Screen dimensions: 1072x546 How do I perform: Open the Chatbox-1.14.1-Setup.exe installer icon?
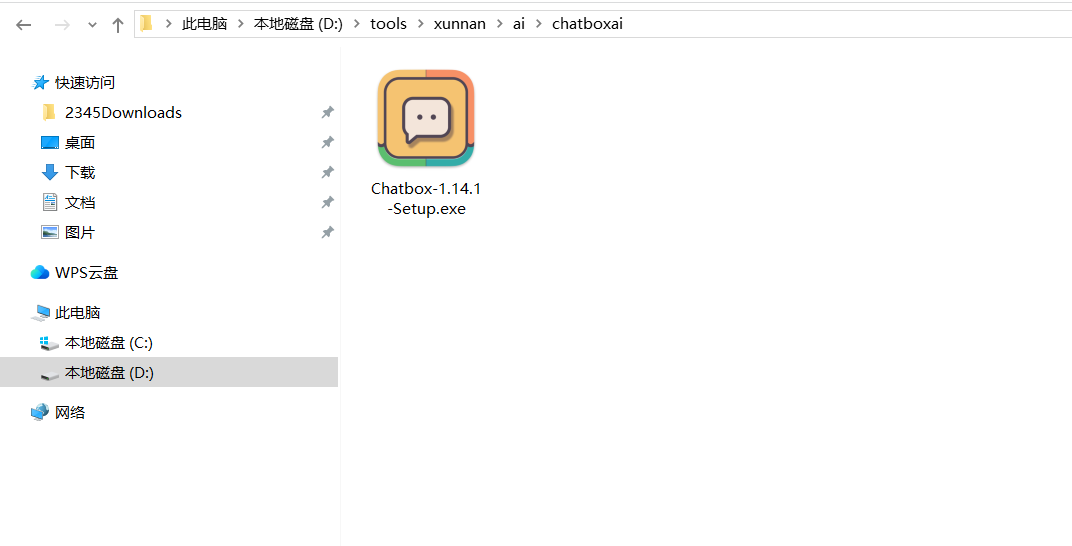(x=426, y=119)
